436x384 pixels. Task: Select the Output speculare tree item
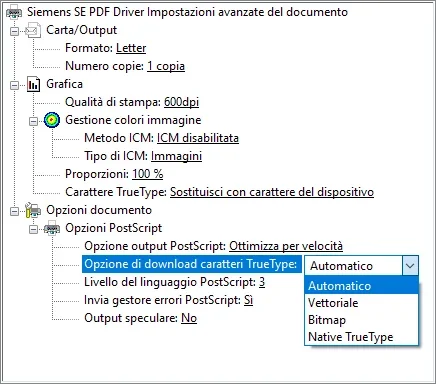[140, 318]
